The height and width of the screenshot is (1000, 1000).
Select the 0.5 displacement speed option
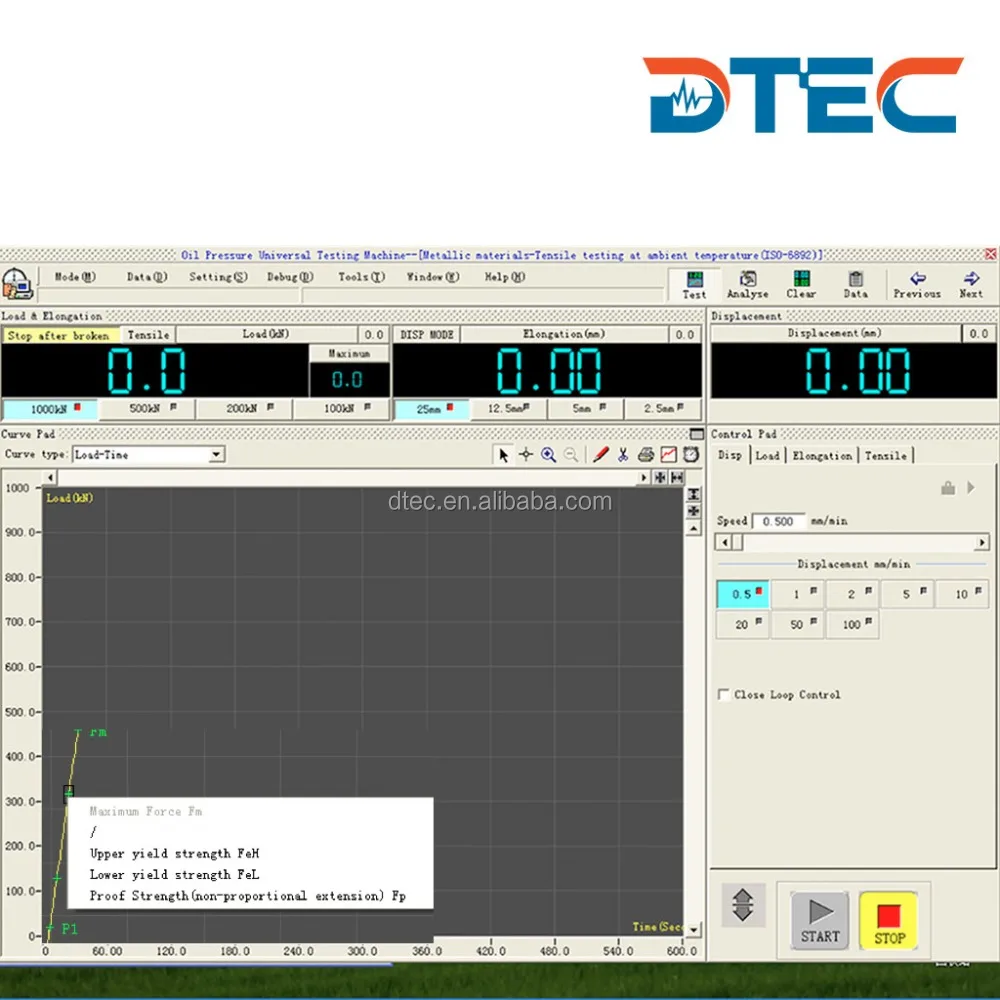[742, 593]
